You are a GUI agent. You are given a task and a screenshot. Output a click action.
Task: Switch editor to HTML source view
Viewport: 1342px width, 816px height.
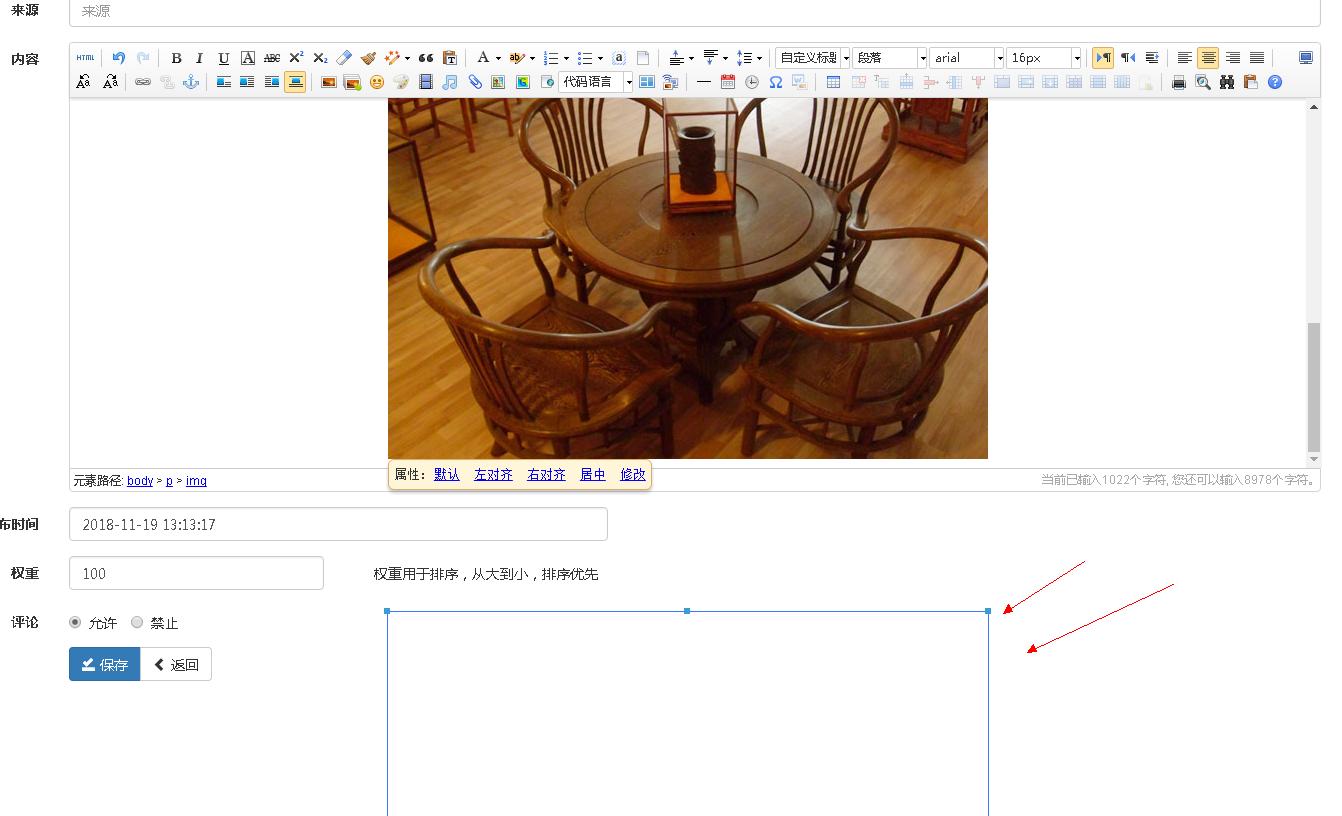(x=85, y=58)
